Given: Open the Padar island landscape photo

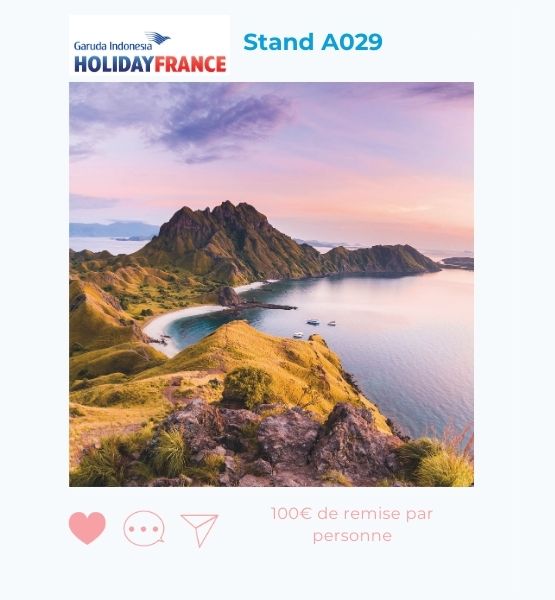Looking at the screenshot, I should click(x=271, y=284).
